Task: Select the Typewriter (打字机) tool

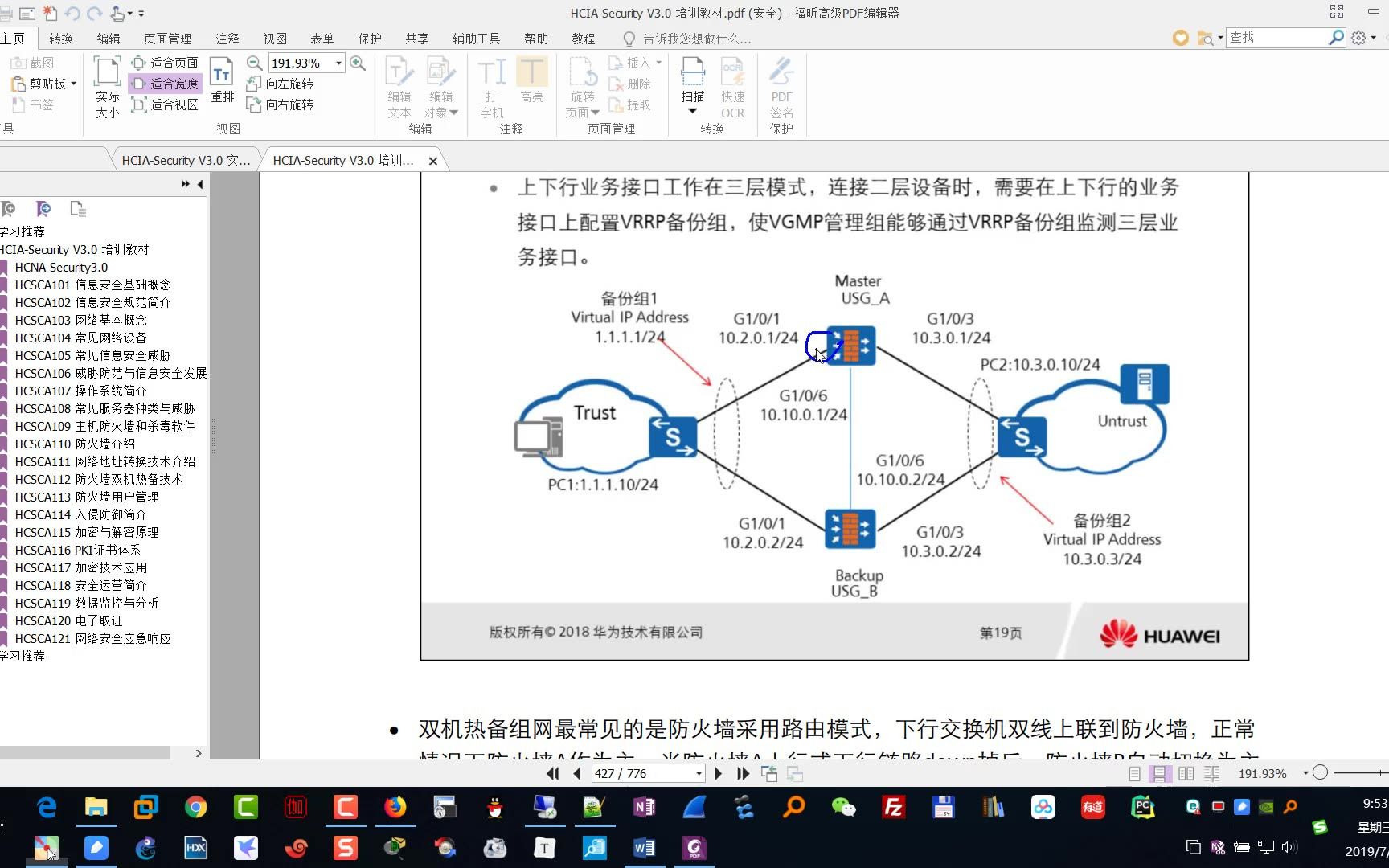Action: (491, 88)
